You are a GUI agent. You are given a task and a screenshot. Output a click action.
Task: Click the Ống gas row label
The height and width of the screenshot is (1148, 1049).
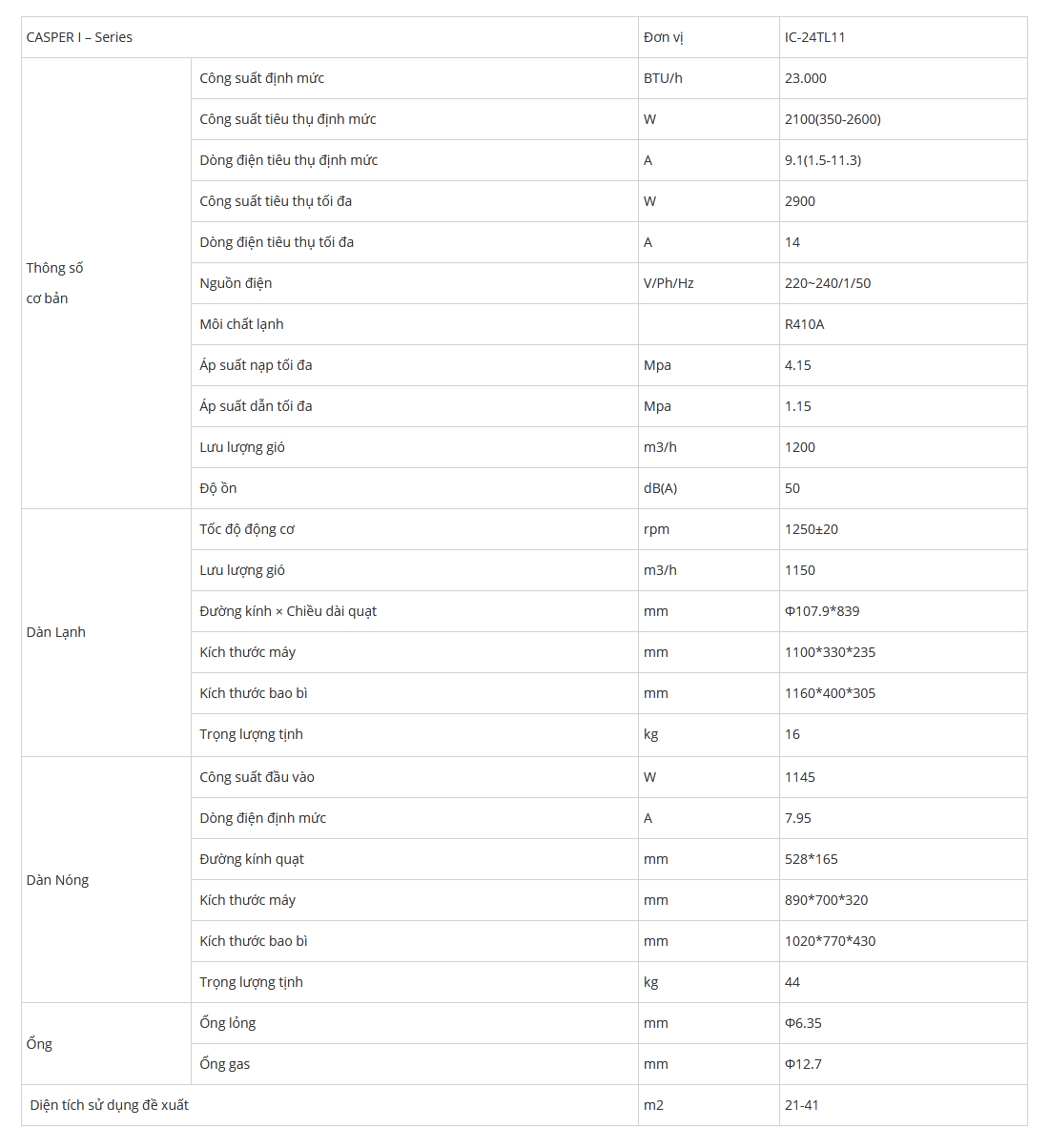pyautogui.click(x=225, y=1064)
